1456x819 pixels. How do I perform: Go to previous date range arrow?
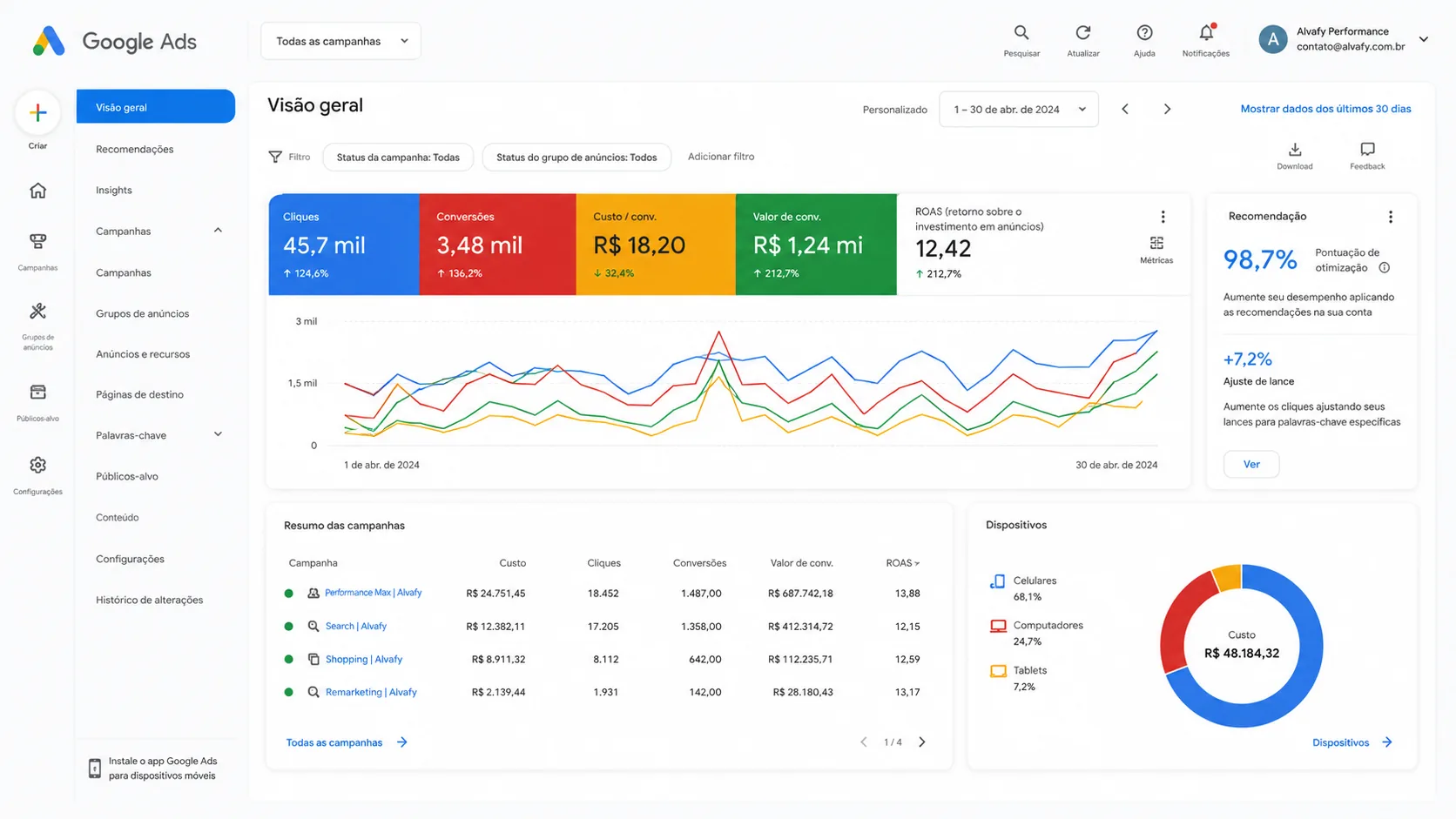[x=1125, y=109]
